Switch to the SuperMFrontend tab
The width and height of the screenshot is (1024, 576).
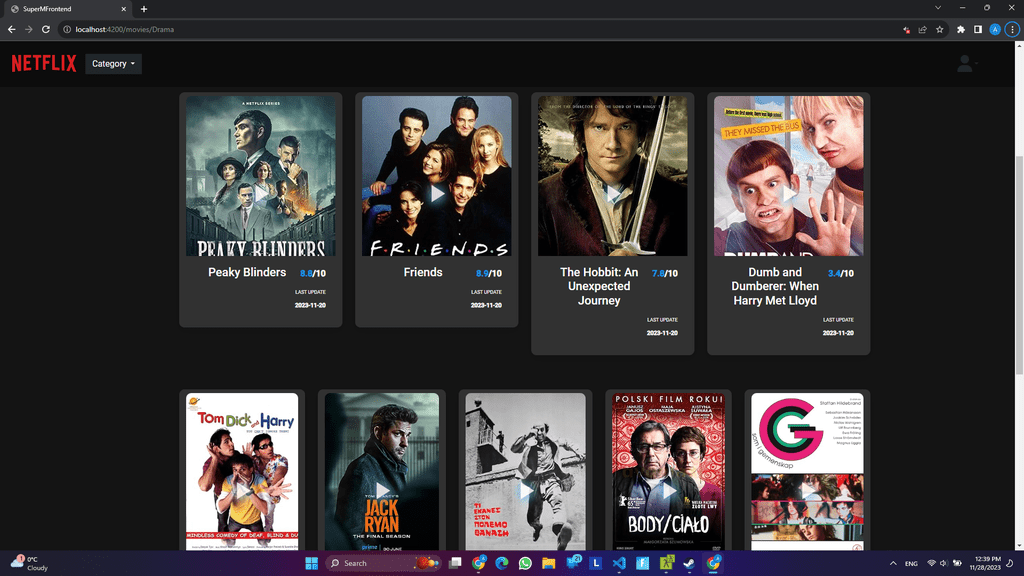pyautogui.click(x=69, y=9)
